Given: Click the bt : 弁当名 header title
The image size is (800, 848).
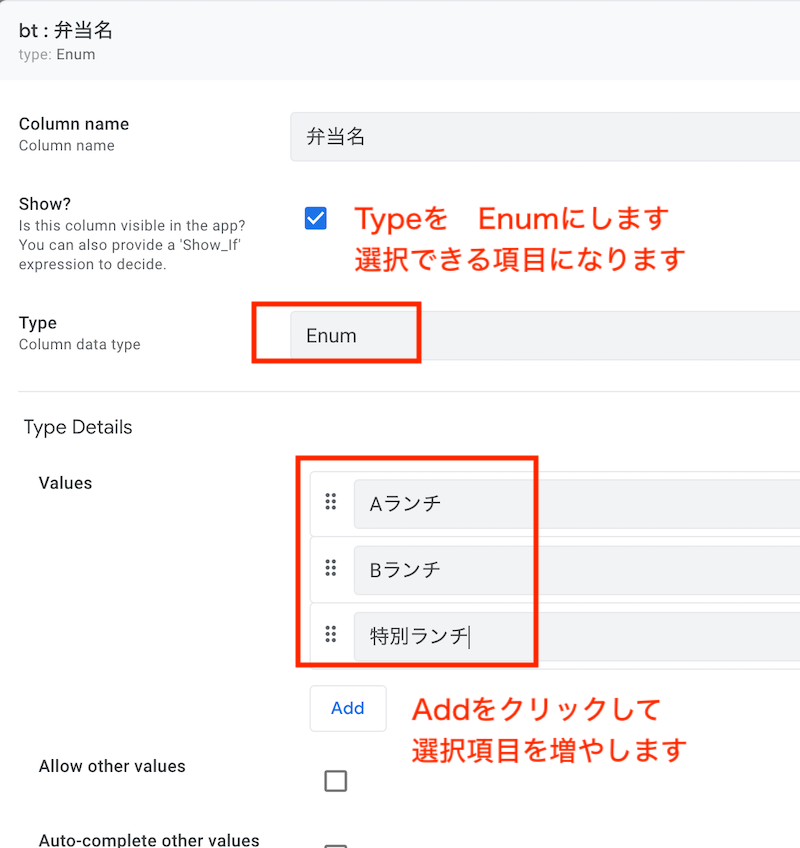Looking at the screenshot, I should (65, 30).
